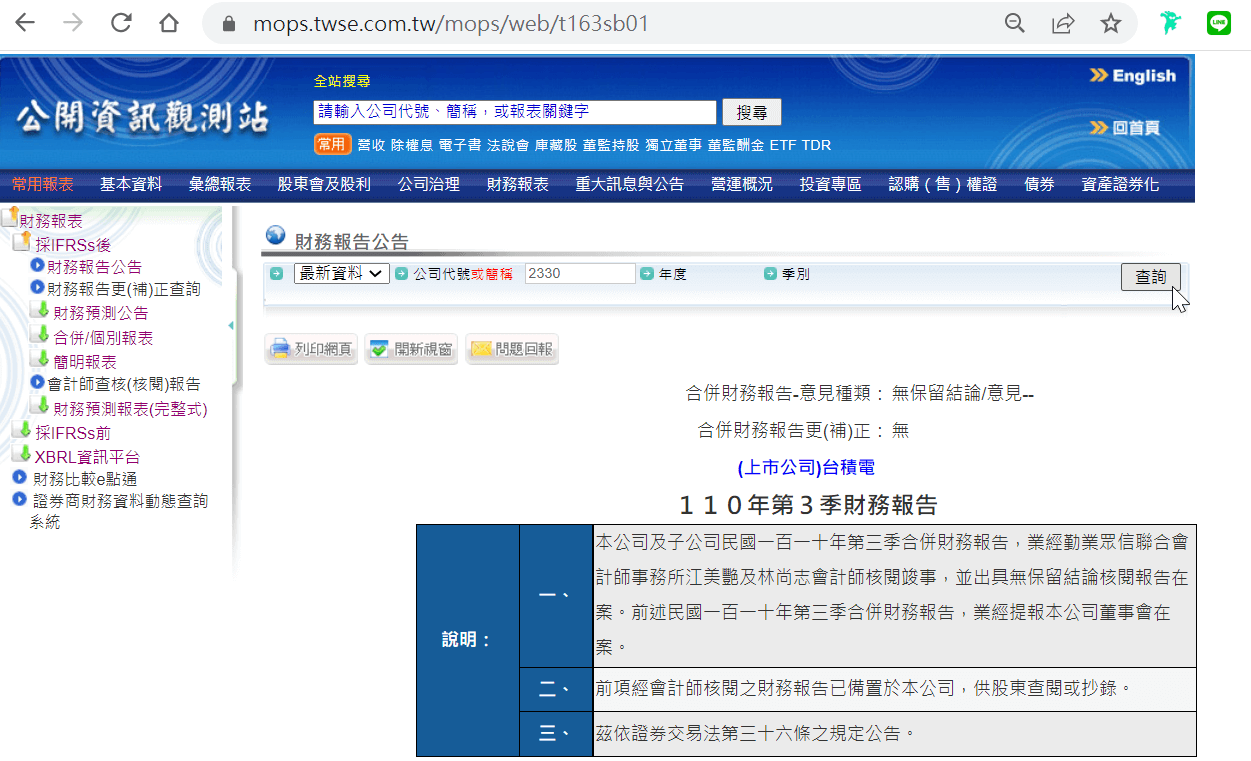This screenshot has height=761, width=1251.
Task: Click 公開資訊觀測站 site logo
Action: 143,119
